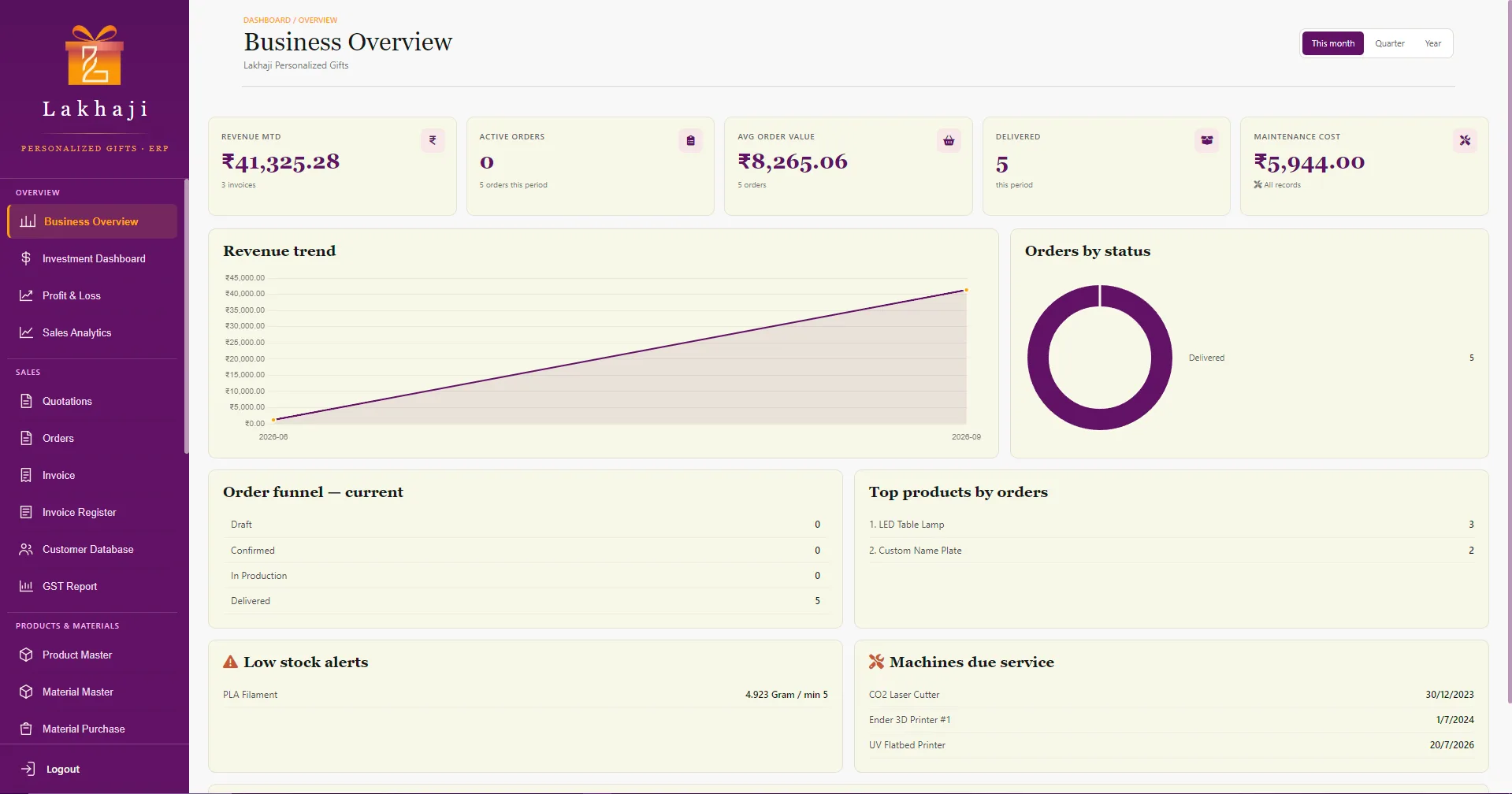Click the document icon beside Orders
1512x794 pixels.
(x=26, y=438)
